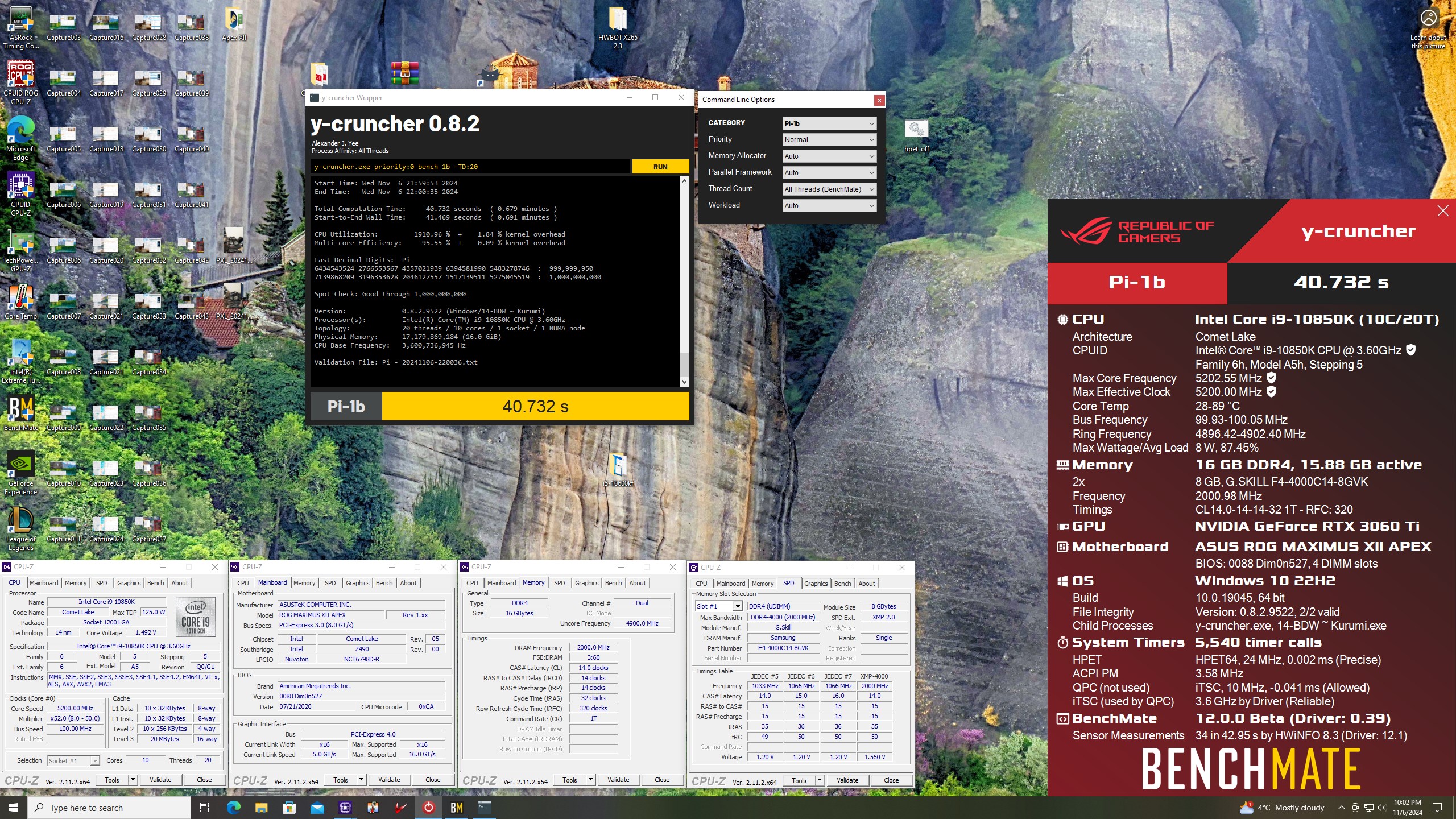Select the i5-10600kf file icon

[618, 470]
